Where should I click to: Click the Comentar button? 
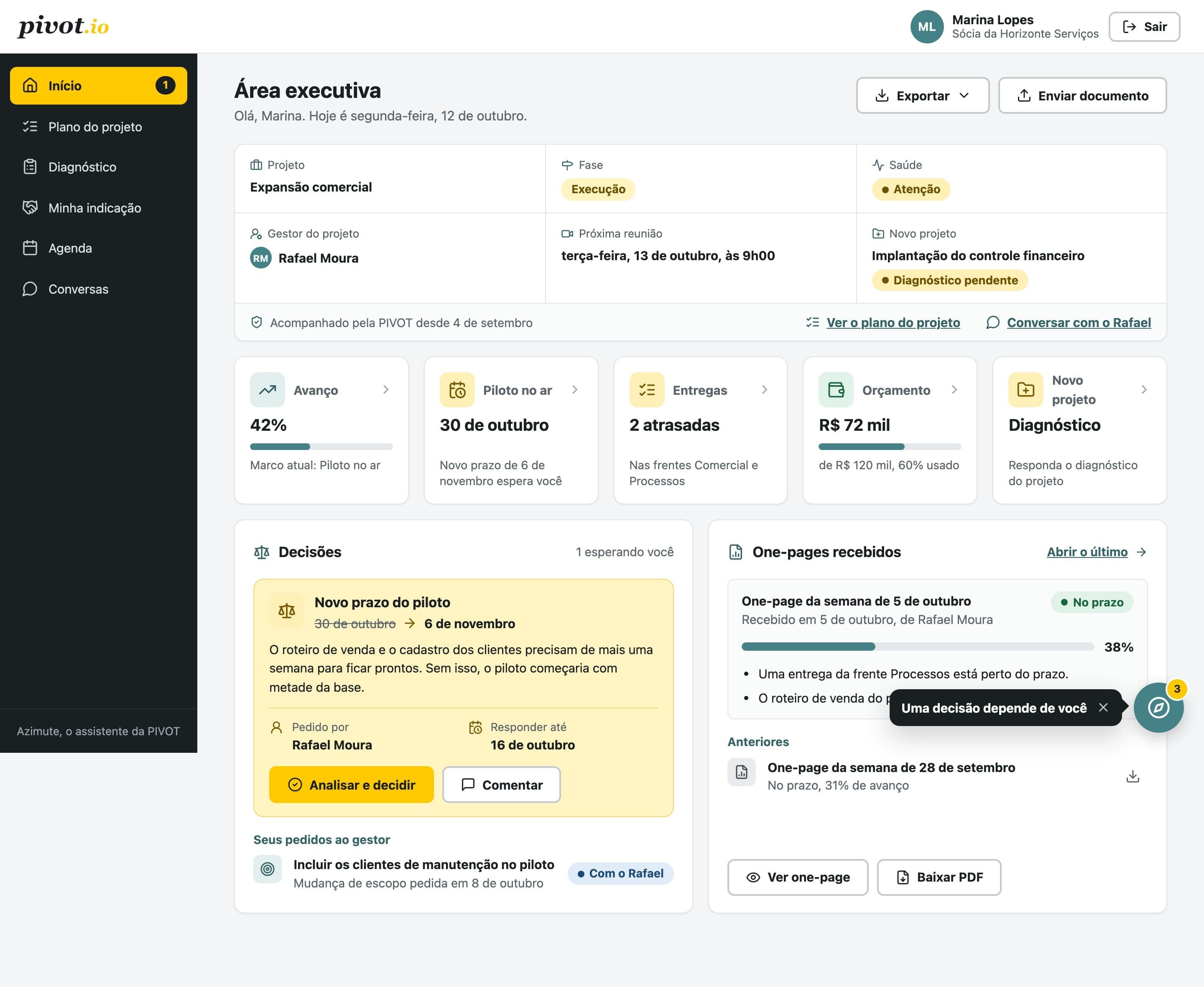click(x=501, y=785)
